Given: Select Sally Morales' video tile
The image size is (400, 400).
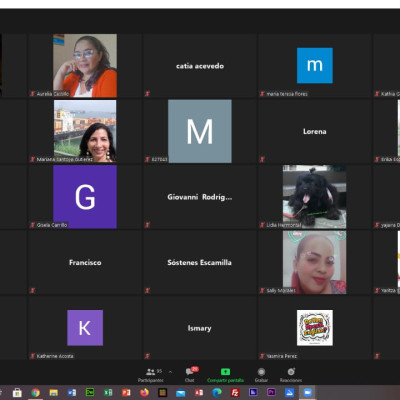Looking at the screenshot, I should [314, 262].
